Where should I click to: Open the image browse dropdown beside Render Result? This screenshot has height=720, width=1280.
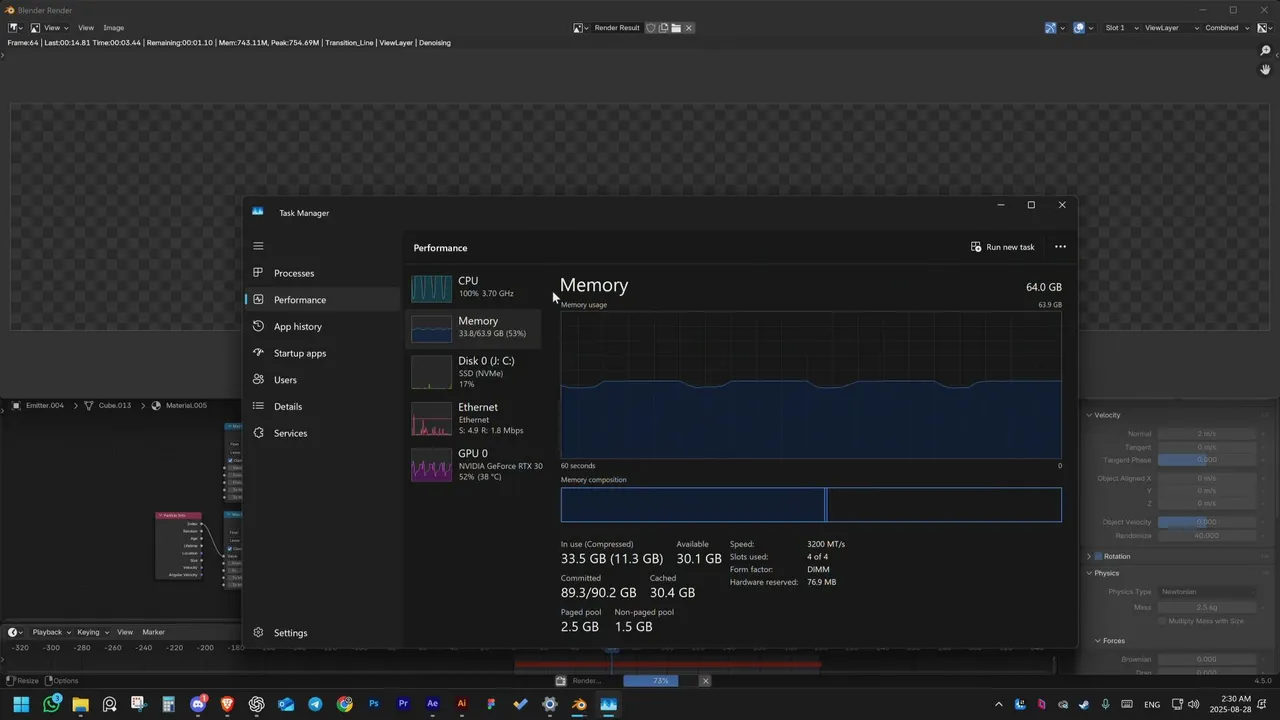[x=580, y=28]
